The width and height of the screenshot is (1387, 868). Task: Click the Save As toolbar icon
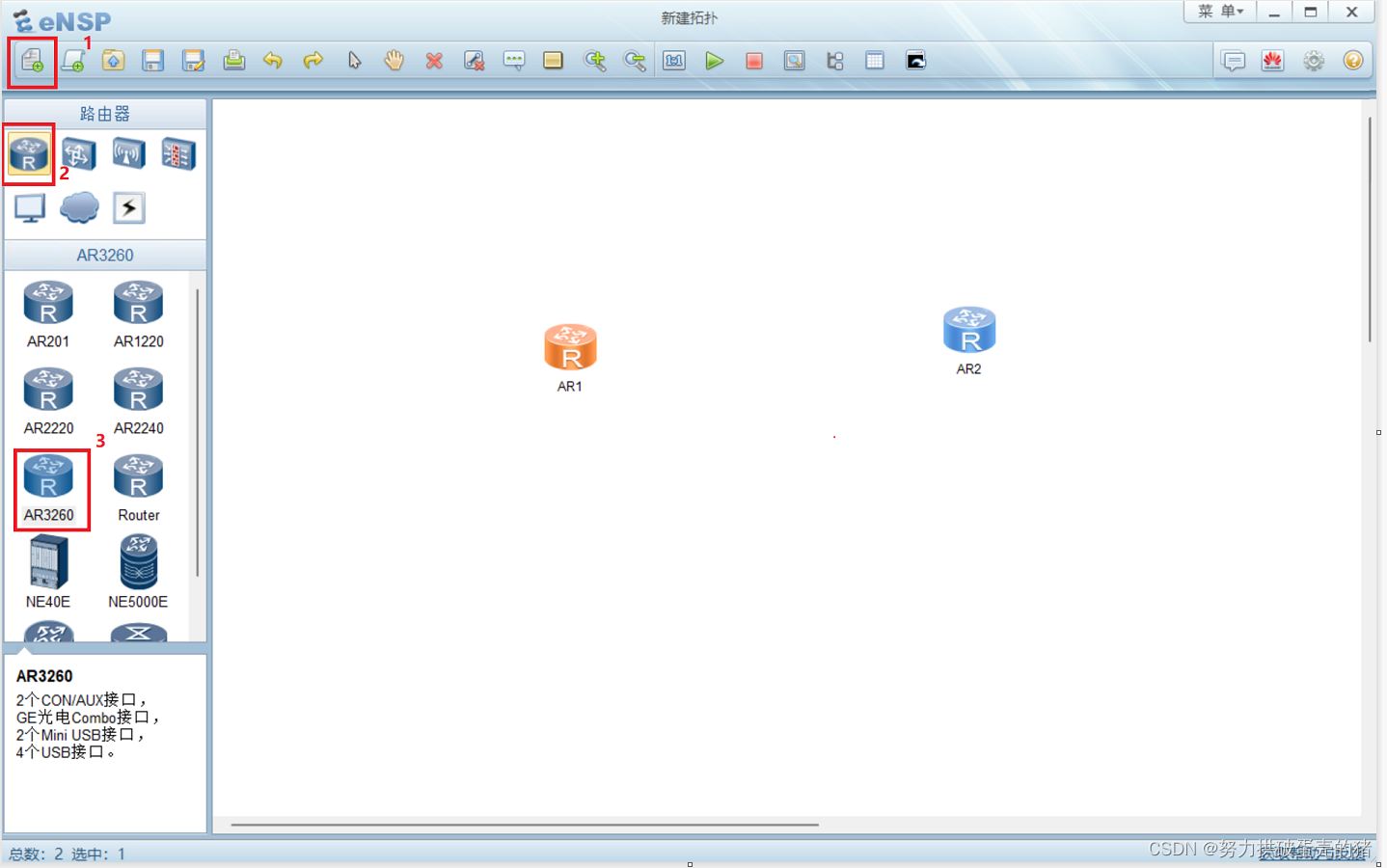(x=193, y=61)
